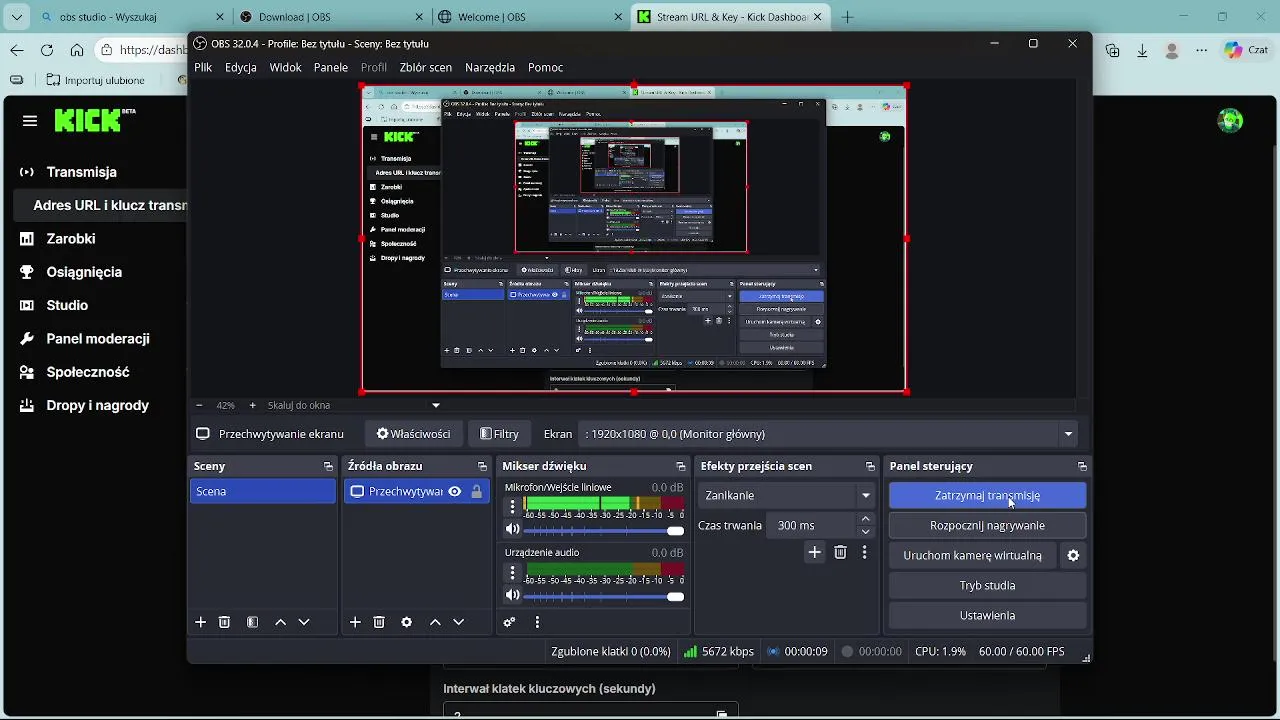
Task: Remove the source via Źródła obrazu trash icon
Action: [x=379, y=622]
